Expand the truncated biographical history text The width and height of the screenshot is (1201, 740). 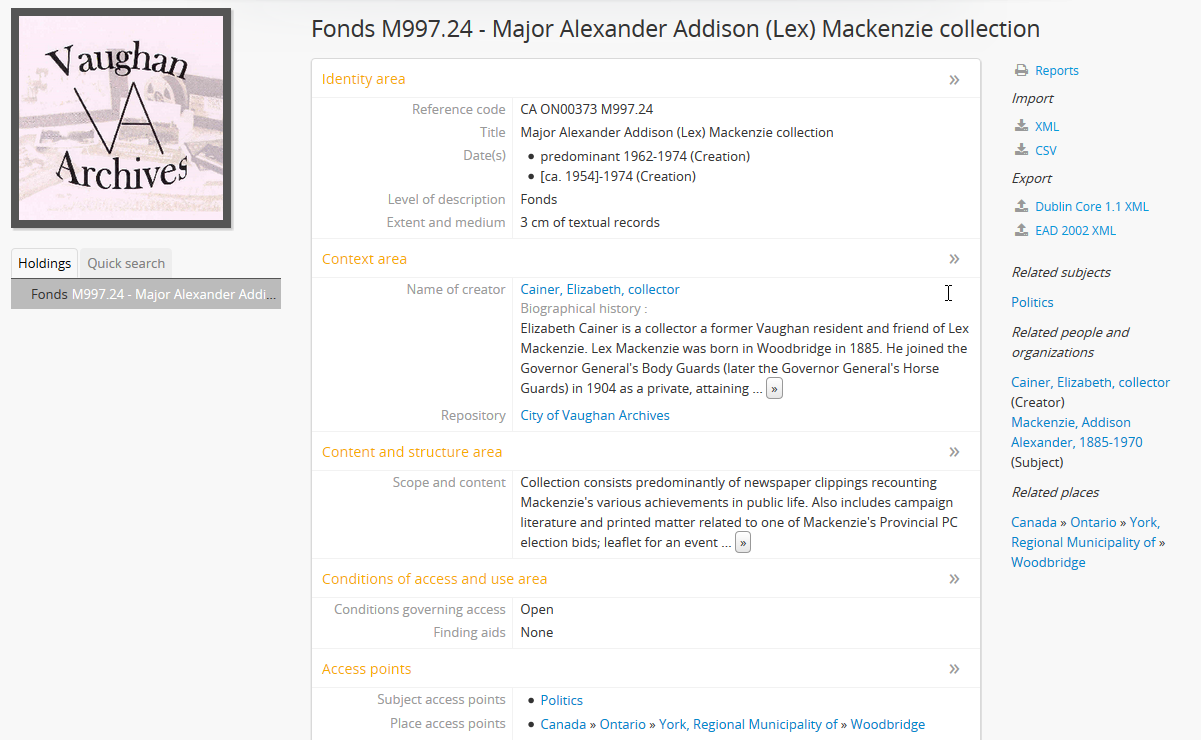click(x=774, y=389)
